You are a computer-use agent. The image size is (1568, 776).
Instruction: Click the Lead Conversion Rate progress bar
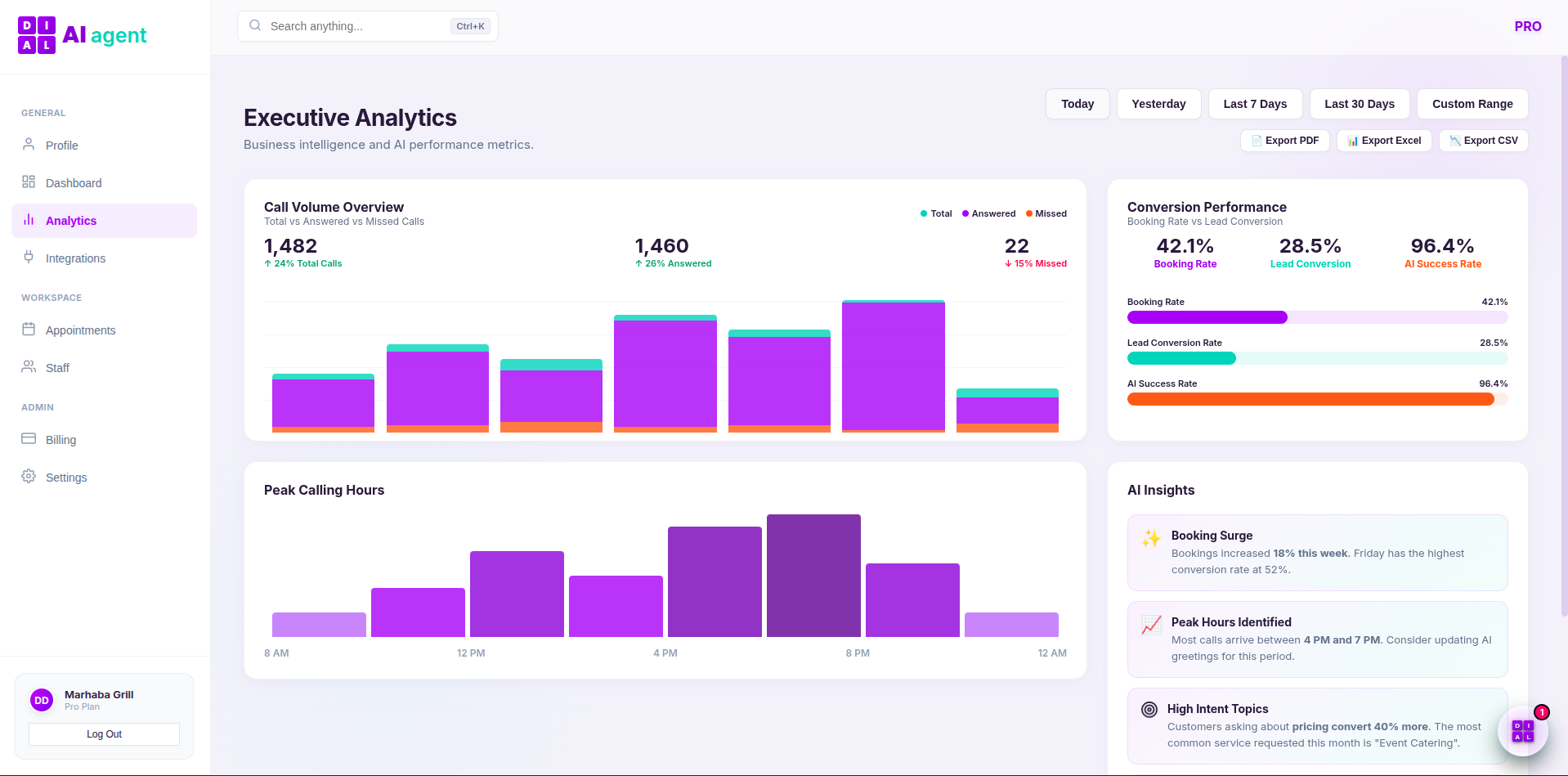coord(1318,358)
